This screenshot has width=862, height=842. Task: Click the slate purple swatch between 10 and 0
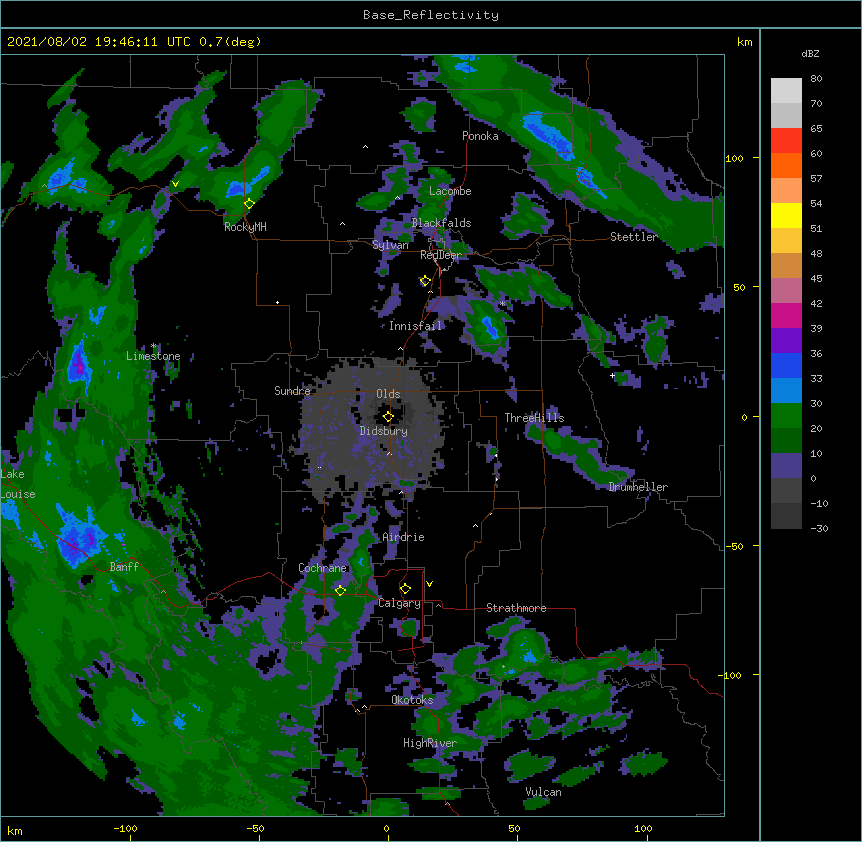[786, 466]
